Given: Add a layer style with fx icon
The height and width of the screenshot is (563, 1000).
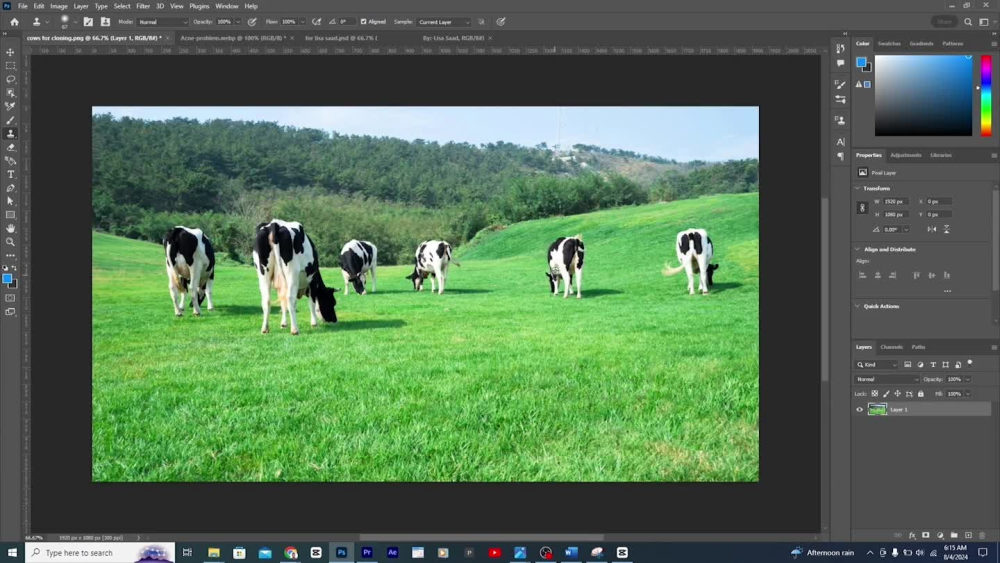Looking at the screenshot, I should [912, 535].
